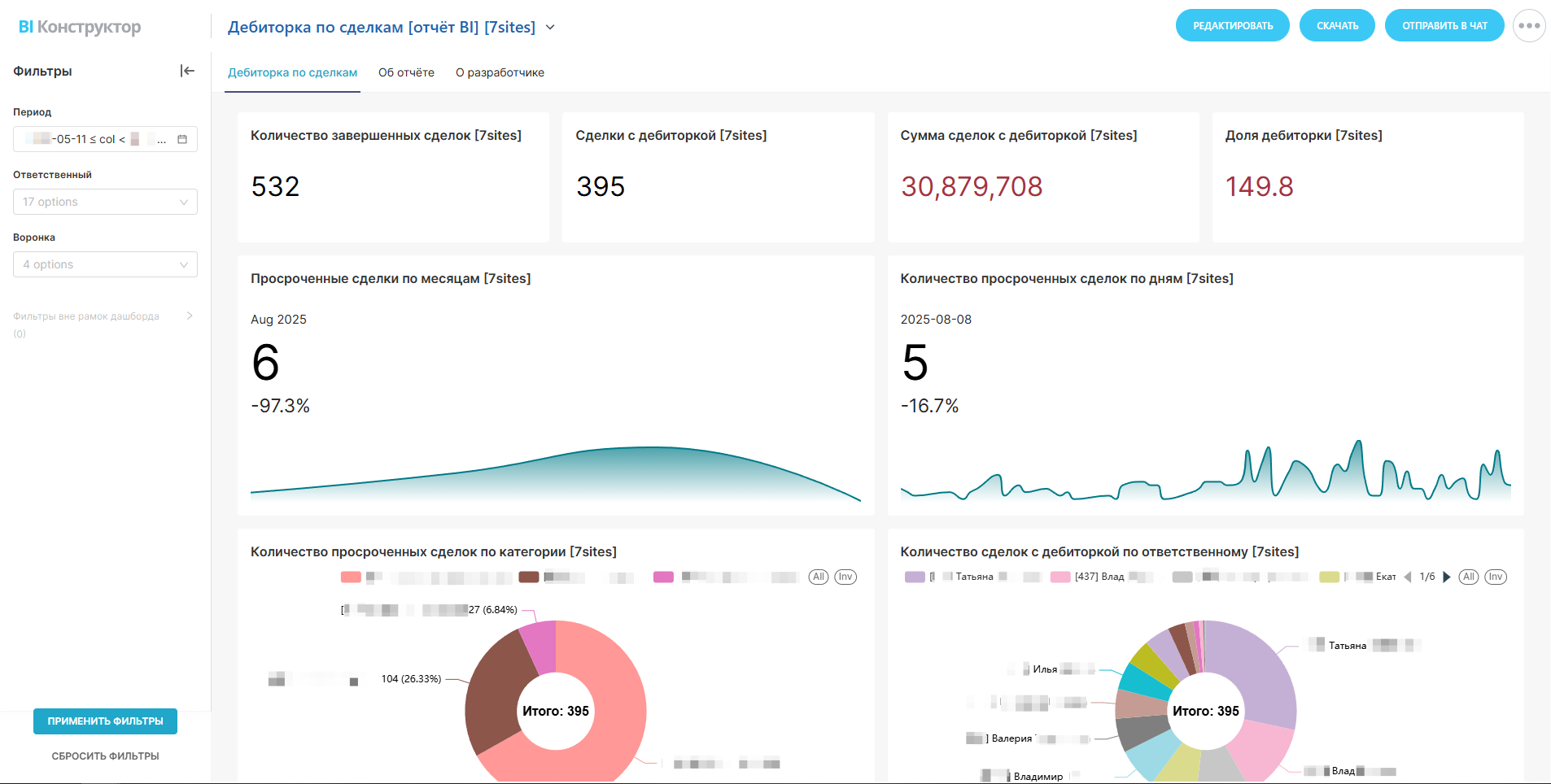Toggle All legend in responsible chart
The image size is (1551, 784).
(x=1468, y=577)
